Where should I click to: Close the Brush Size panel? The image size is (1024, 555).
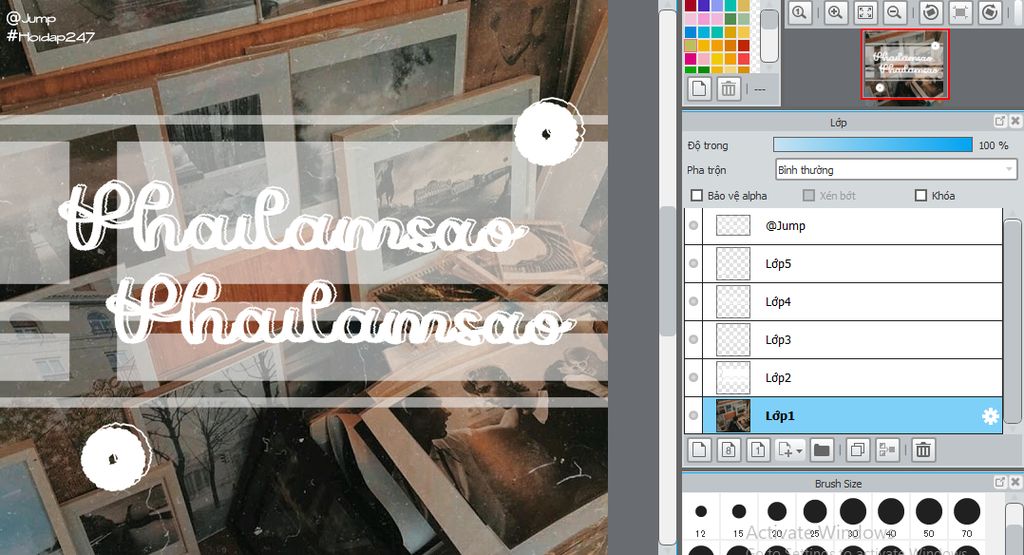1015,483
